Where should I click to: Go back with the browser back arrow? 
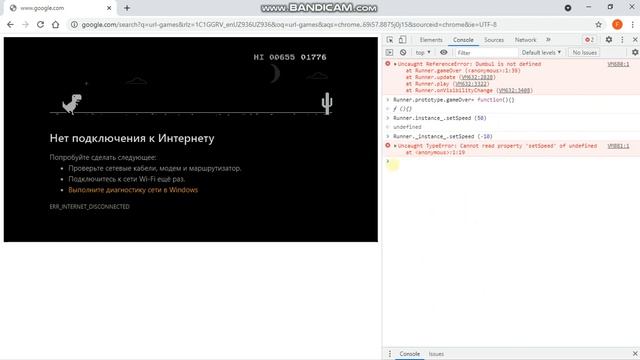point(11,24)
